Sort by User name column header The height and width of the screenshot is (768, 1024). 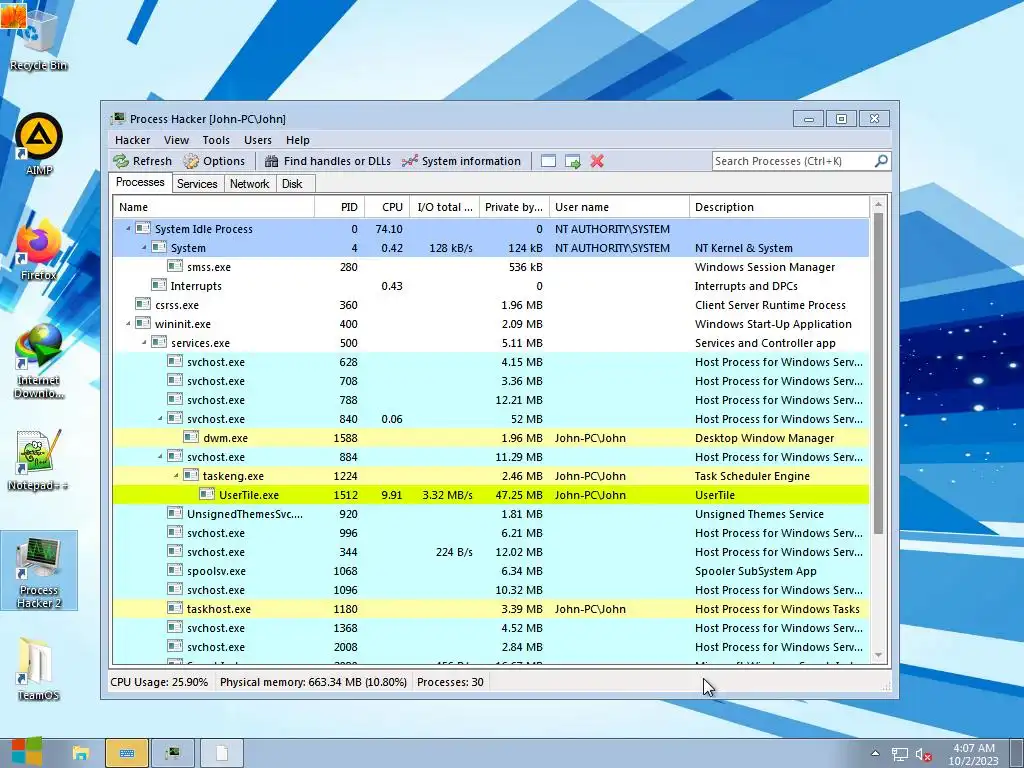[x=619, y=207]
